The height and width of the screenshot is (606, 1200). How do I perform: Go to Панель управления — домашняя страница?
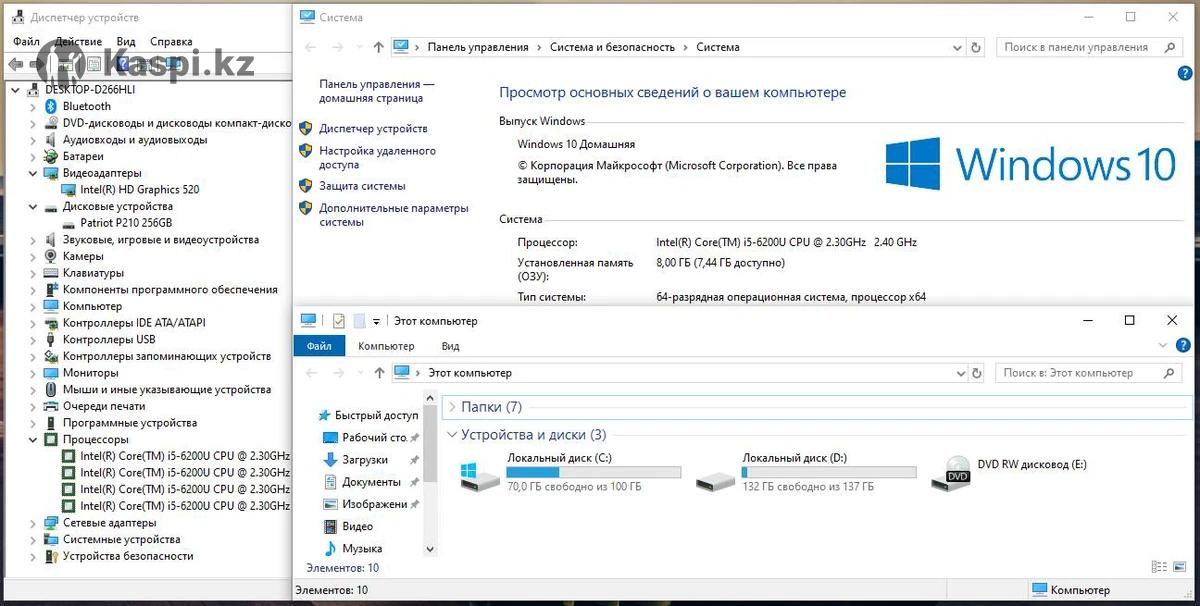377,92
